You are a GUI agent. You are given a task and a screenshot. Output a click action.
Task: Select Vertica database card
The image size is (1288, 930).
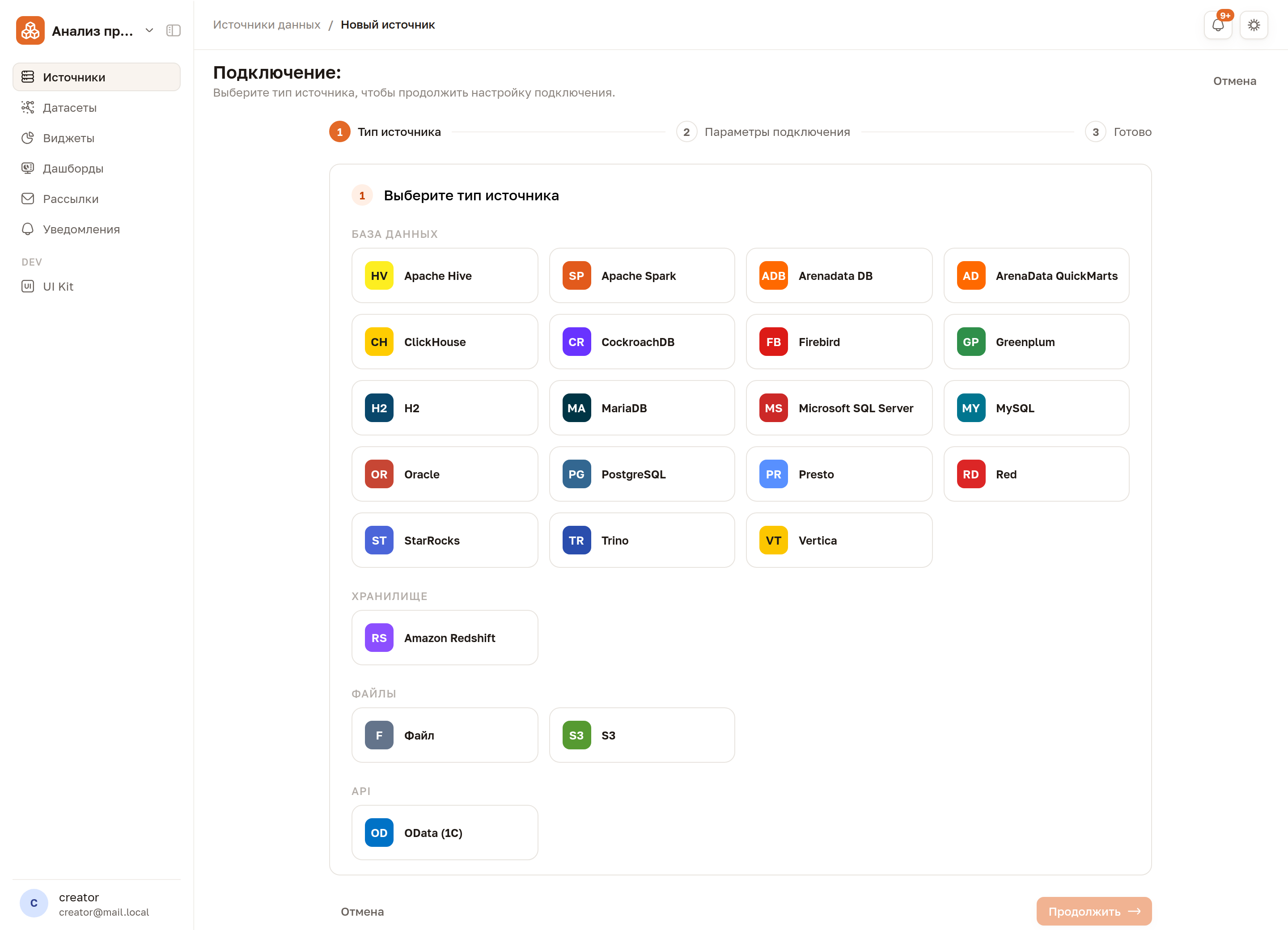click(839, 540)
